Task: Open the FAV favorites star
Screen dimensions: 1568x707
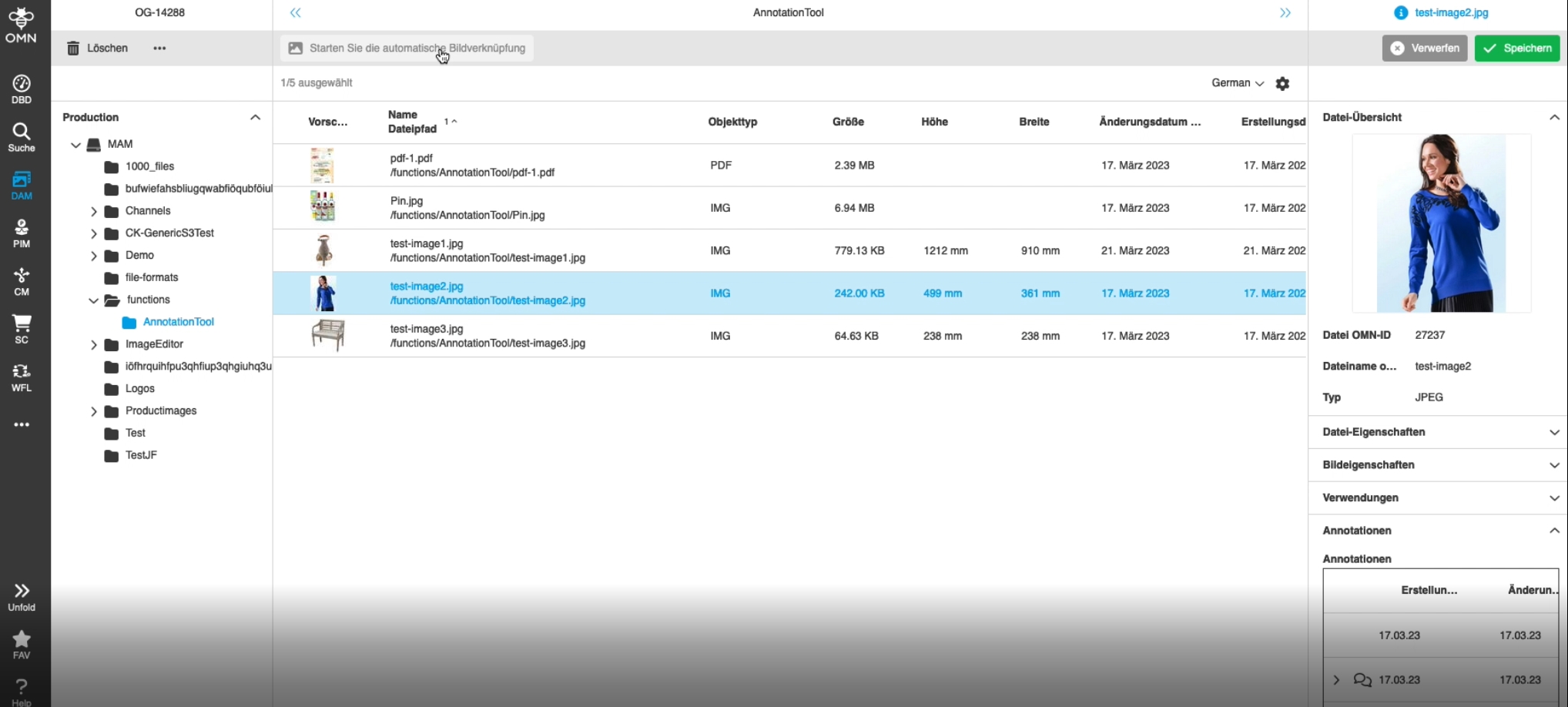Action: point(22,644)
